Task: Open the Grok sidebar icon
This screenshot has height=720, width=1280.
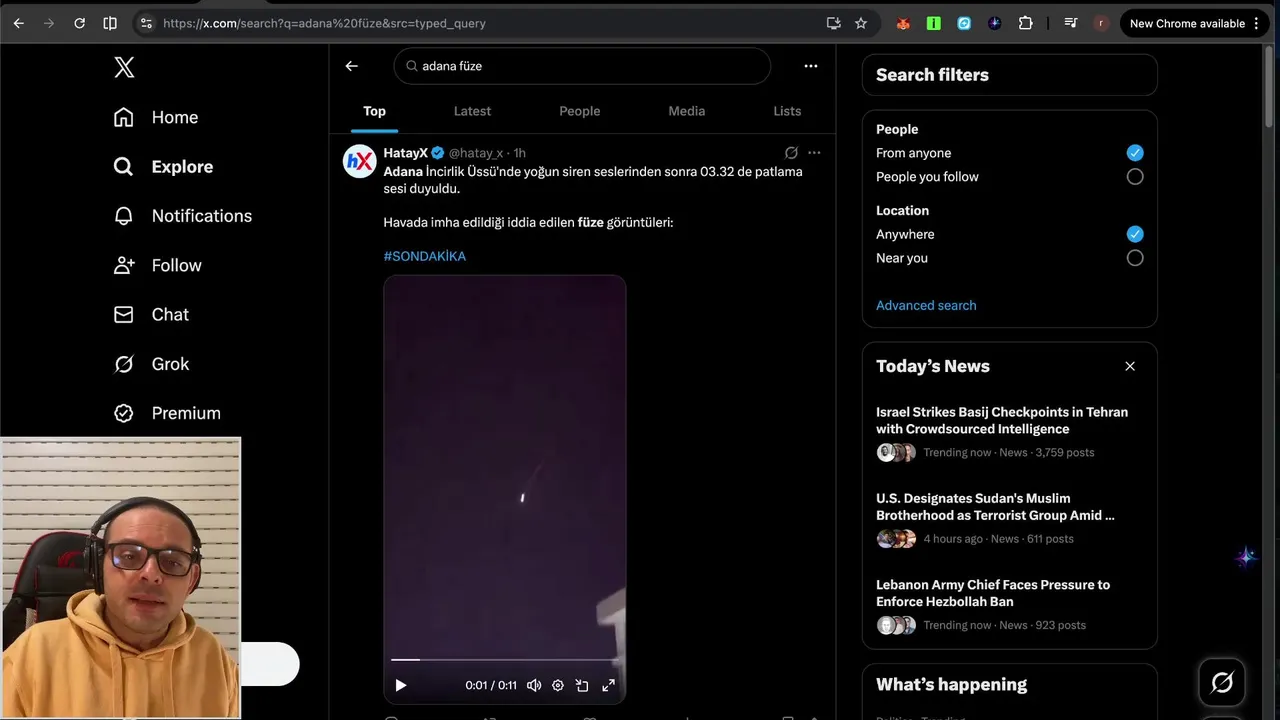Action: tap(124, 364)
